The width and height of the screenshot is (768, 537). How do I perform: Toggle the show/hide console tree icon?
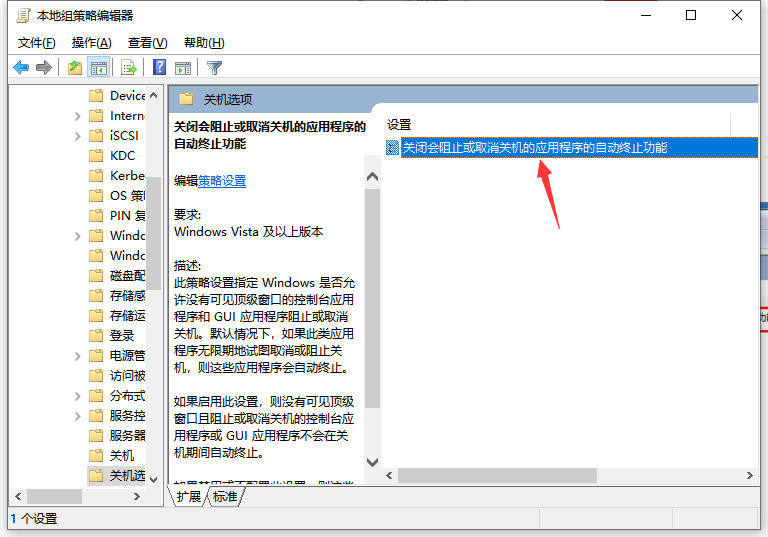tap(98, 68)
